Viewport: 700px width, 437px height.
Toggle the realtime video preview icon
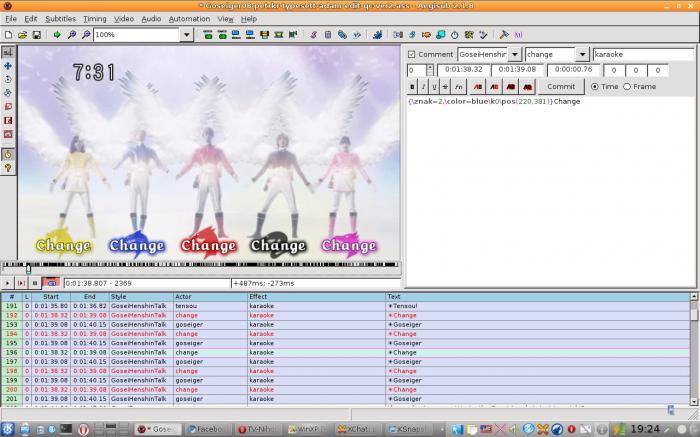tap(8, 154)
